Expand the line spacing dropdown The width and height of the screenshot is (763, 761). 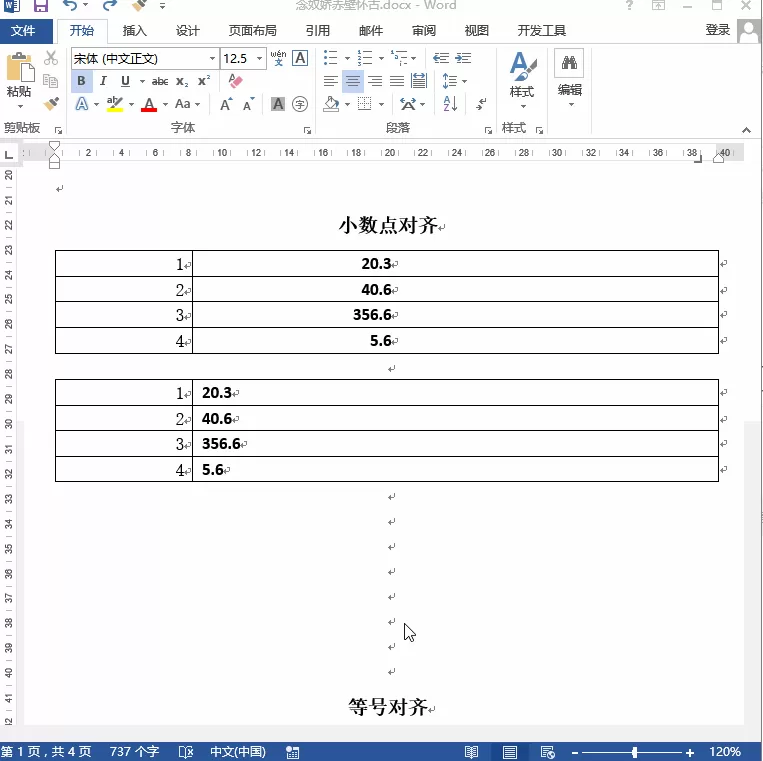[464, 81]
